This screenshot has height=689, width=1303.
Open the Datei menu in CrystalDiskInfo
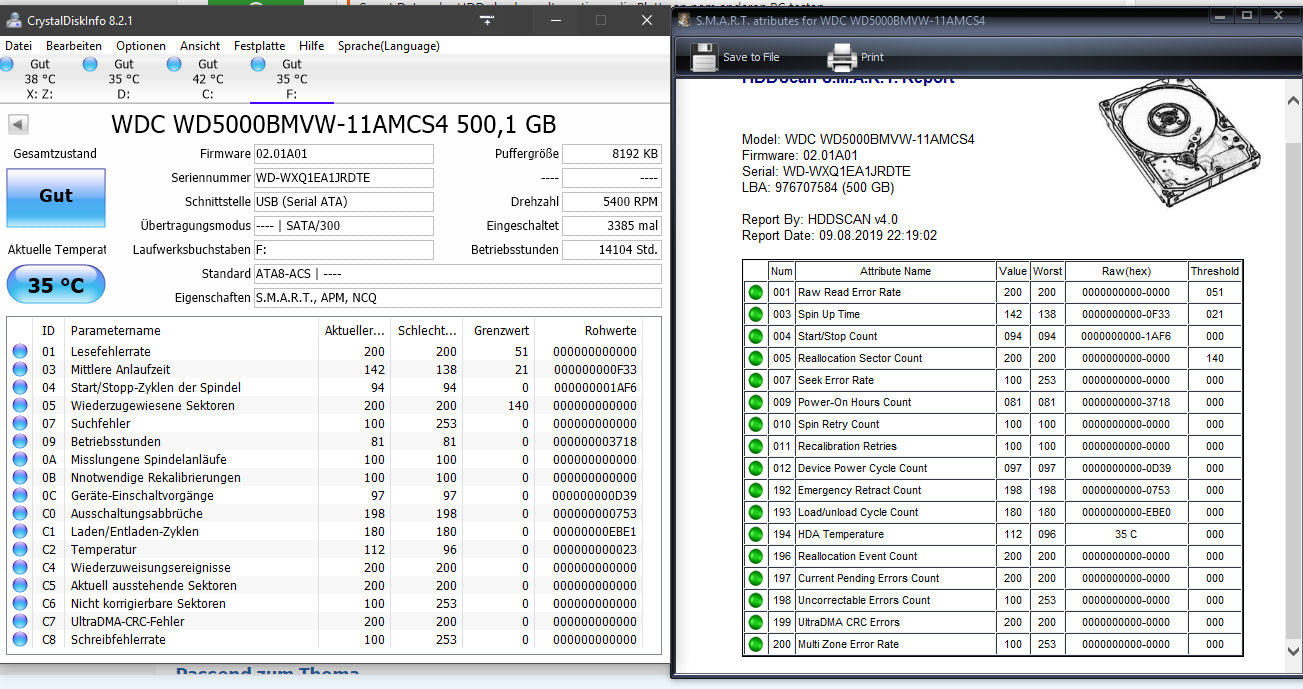[x=18, y=46]
